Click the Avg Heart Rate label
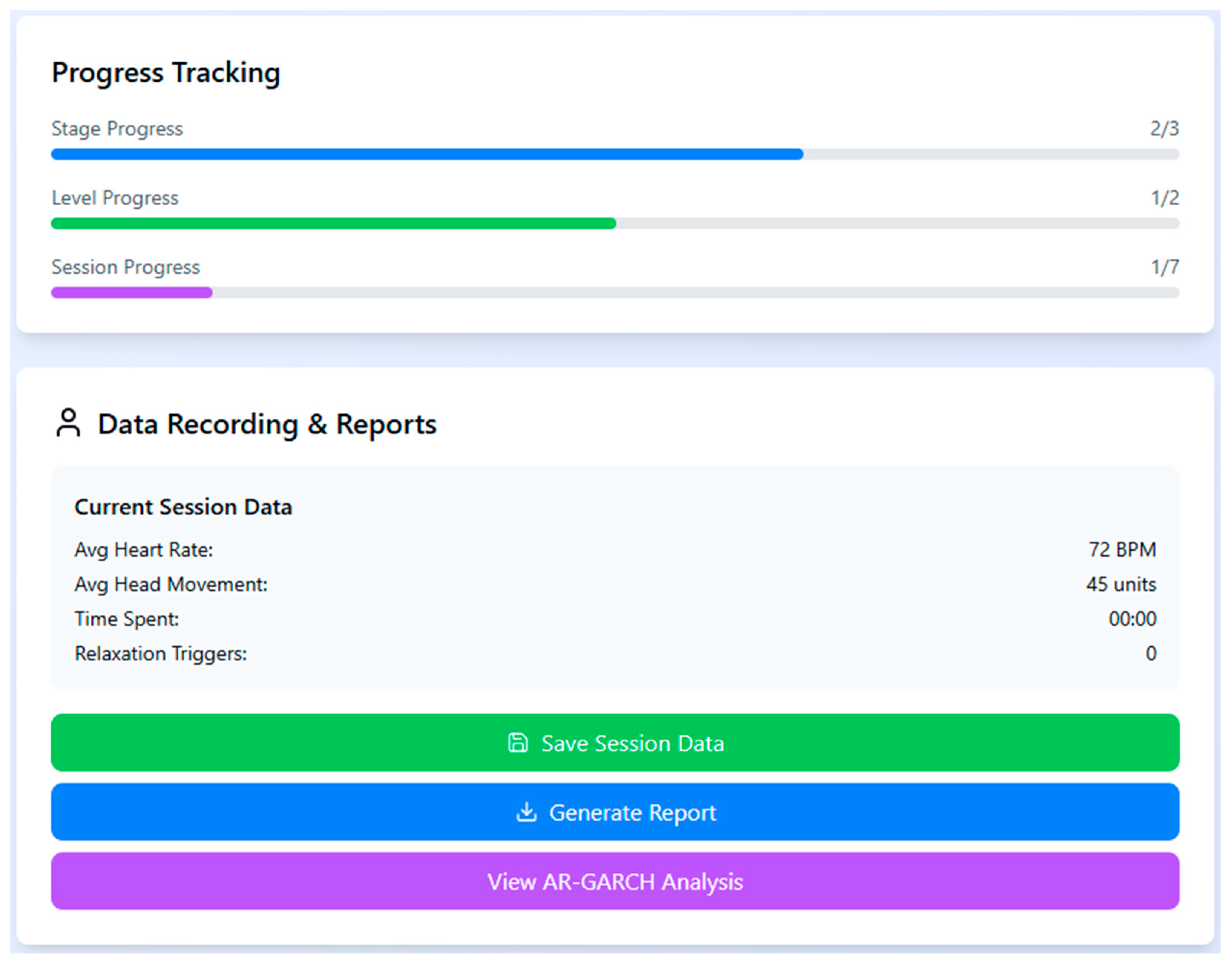The width and height of the screenshot is (1232, 963). pos(144,550)
